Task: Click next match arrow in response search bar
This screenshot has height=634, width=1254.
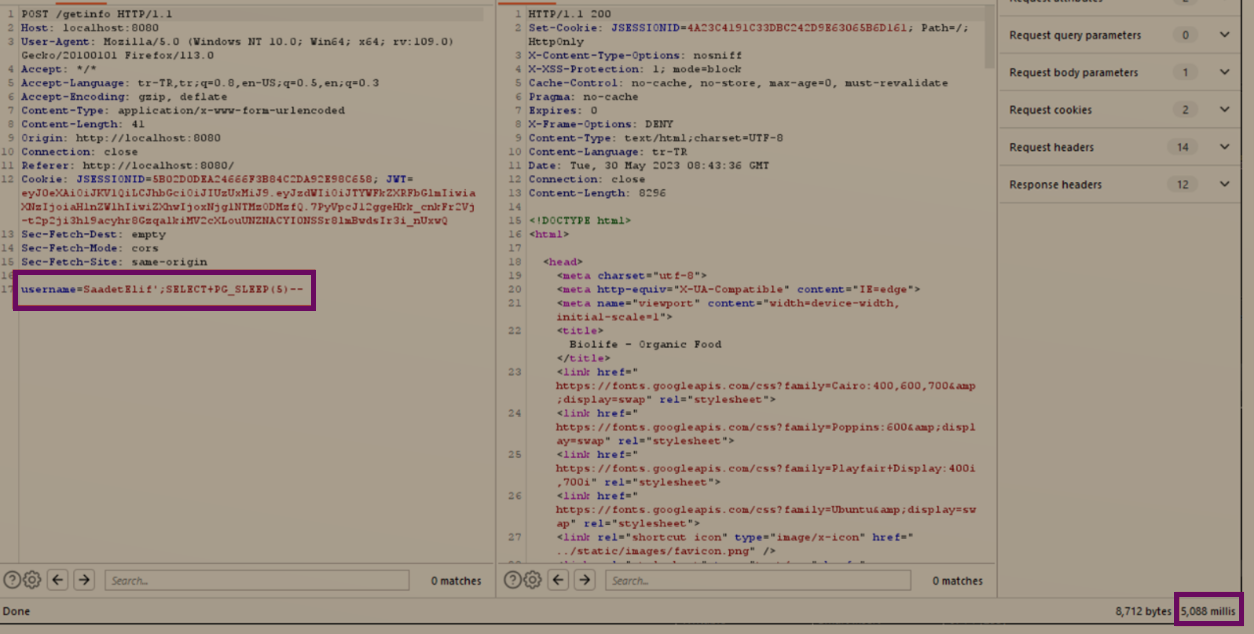Action: click(585, 580)
